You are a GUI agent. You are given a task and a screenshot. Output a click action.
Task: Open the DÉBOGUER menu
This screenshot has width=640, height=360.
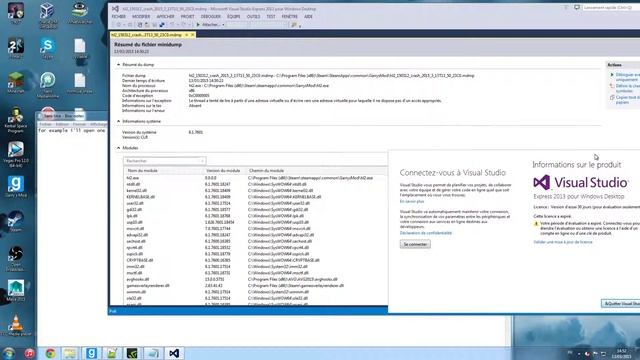point(211,17)
